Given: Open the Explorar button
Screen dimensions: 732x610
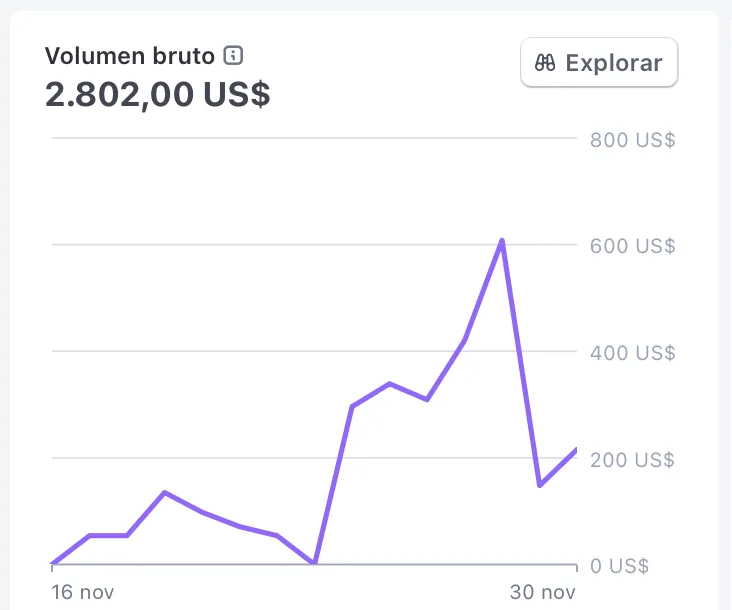Looking at the screenshot, I should [599, 63].
